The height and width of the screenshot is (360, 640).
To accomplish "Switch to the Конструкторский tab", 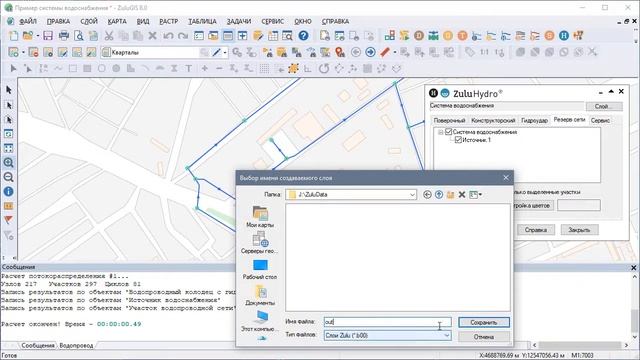I will [493, 120].
